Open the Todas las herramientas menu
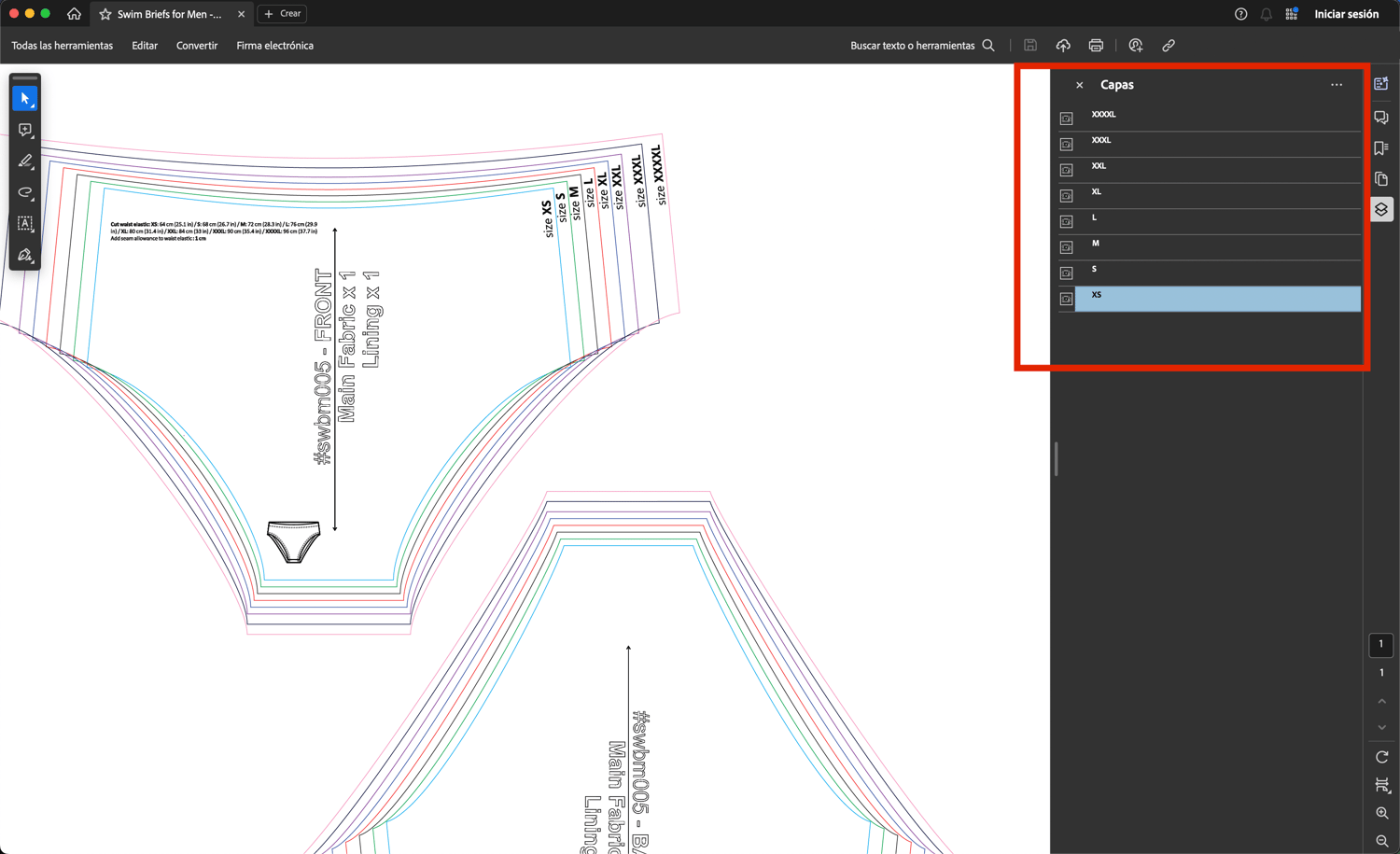This screenshot has height=854, width=1400. (x=63, y=46)
